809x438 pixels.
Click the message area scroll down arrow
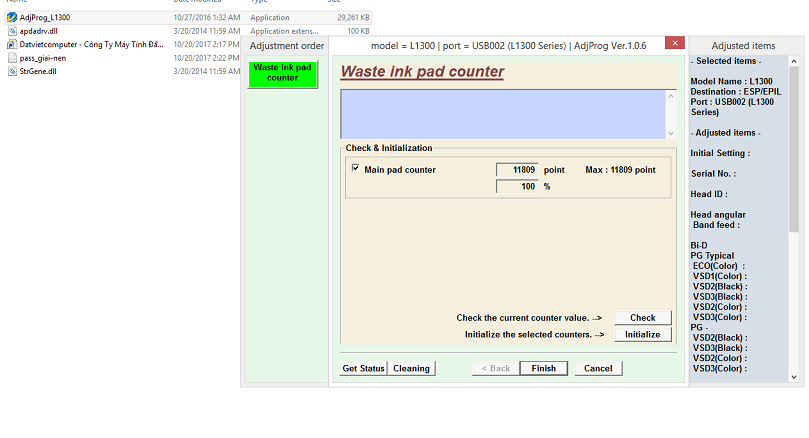[x=671, y=134]
